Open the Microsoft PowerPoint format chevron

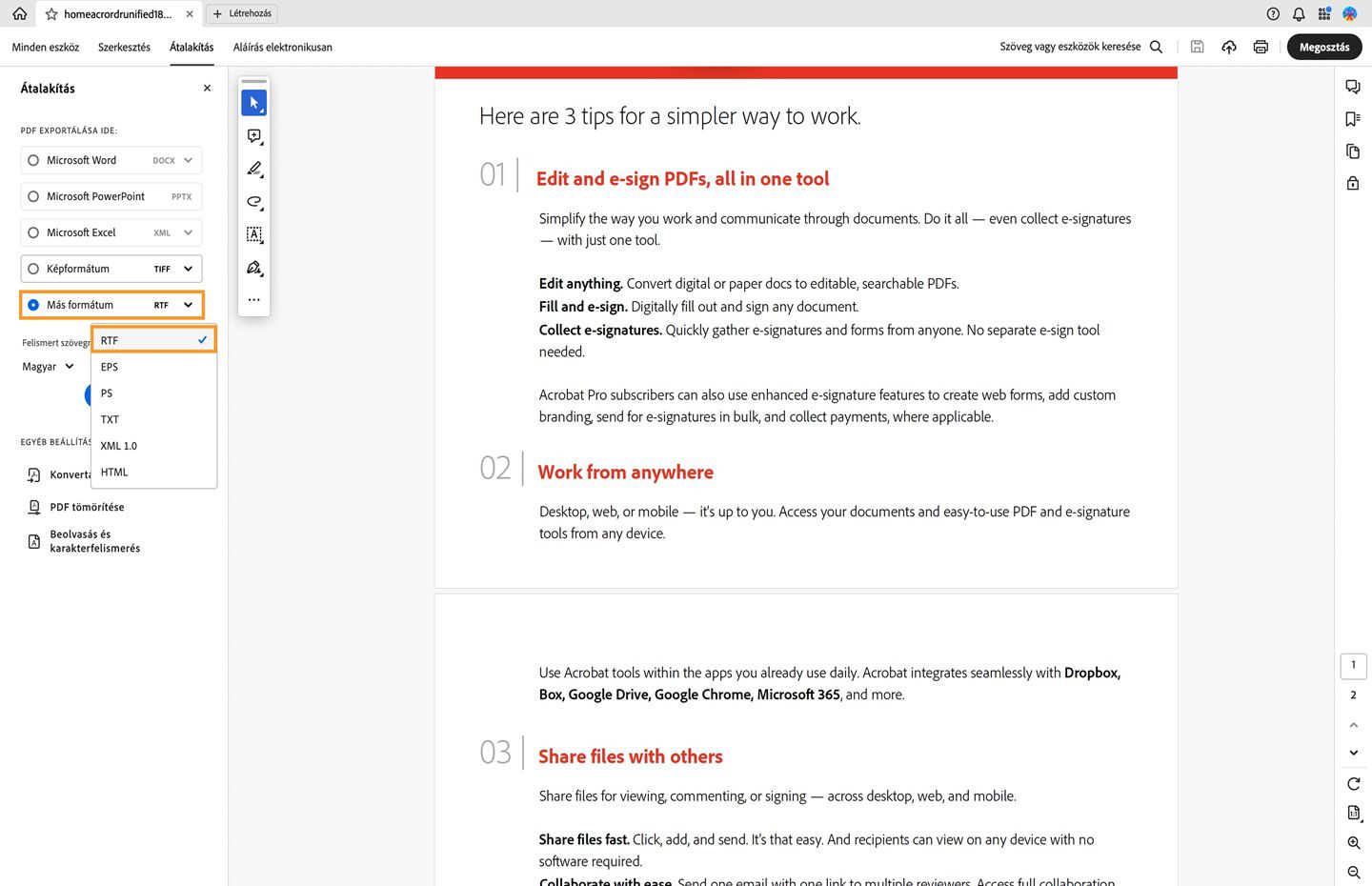[189, 196]
